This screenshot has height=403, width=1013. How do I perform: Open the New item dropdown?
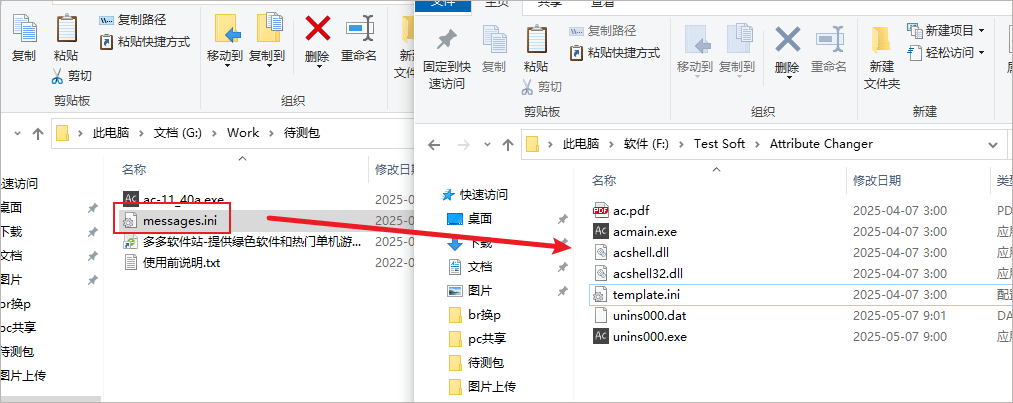946,30
